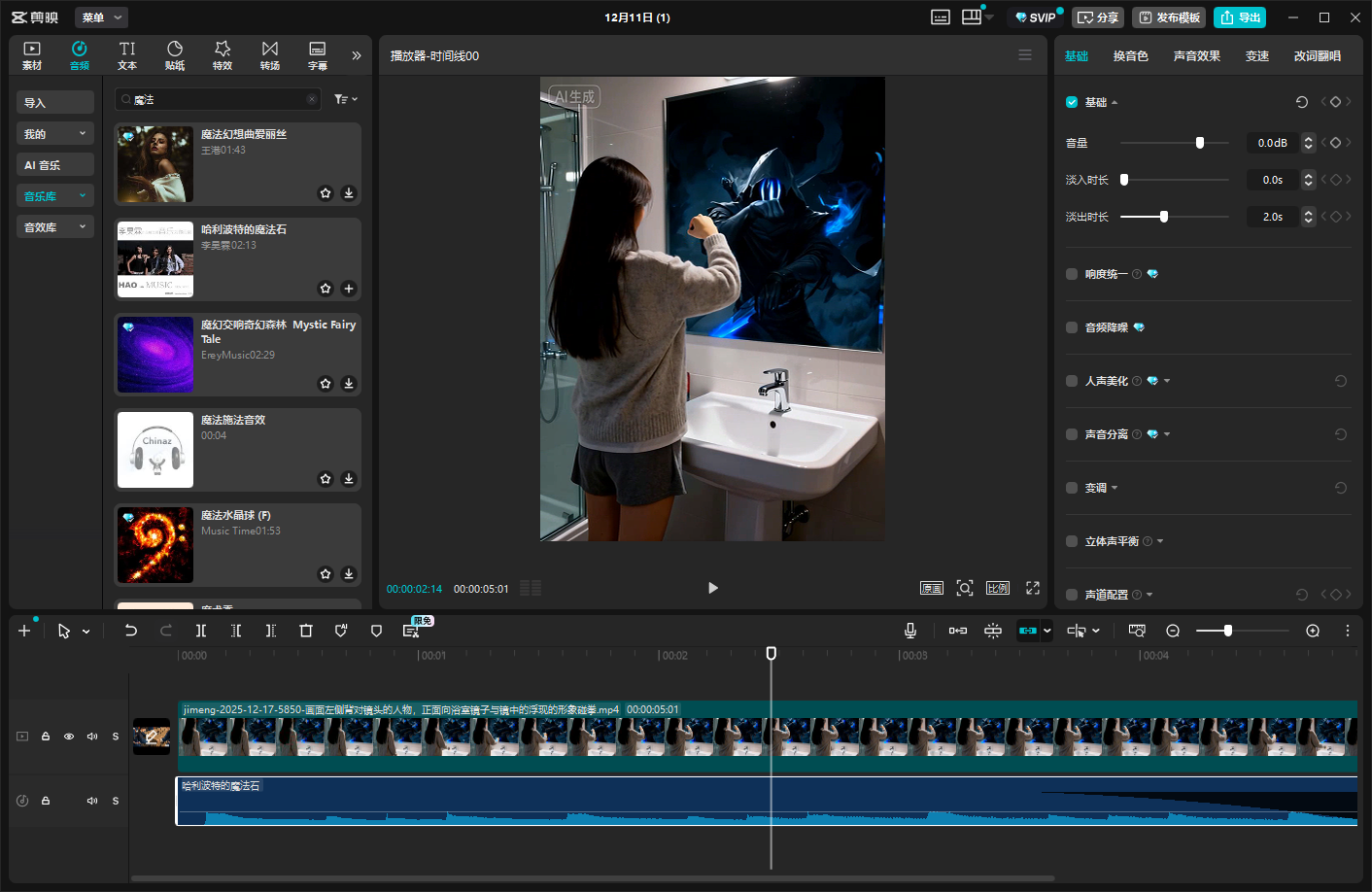Screen dimensions: 1372x892
Task: Click the 导入 import button
Action: (x=55, y=103)
